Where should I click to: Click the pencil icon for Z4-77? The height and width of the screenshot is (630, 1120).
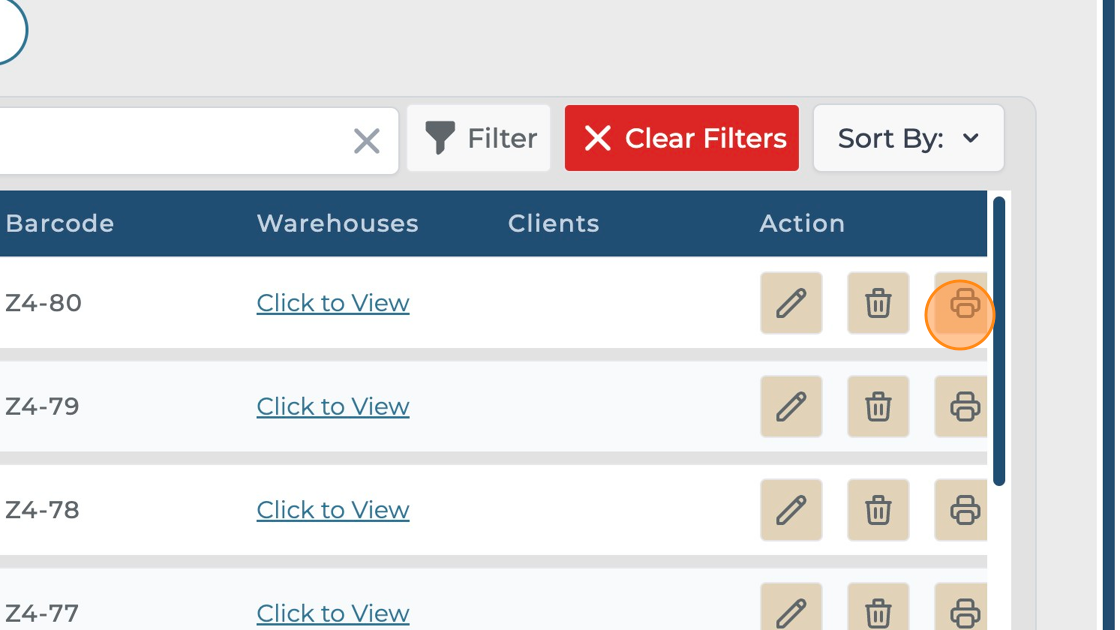coord(791,611)
